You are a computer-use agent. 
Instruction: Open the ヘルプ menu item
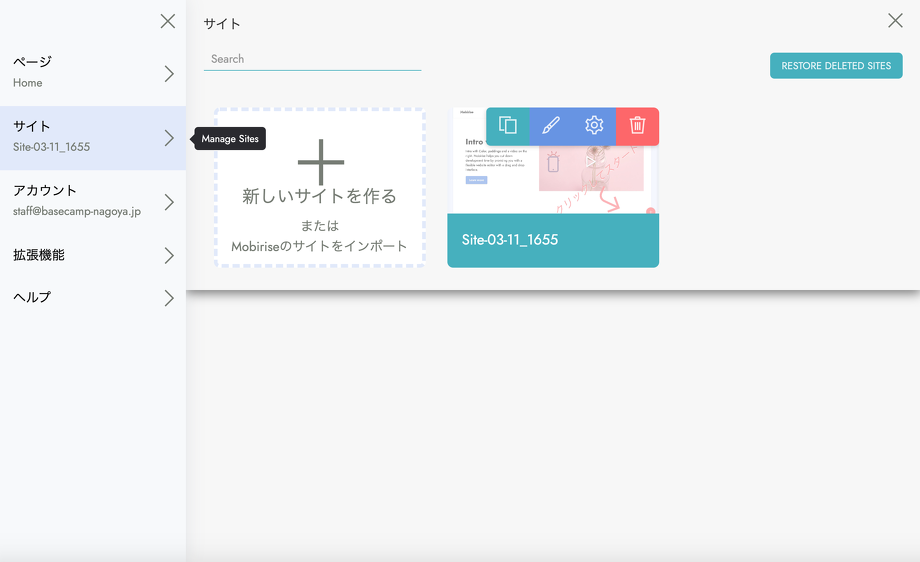[x=80, y=297]
